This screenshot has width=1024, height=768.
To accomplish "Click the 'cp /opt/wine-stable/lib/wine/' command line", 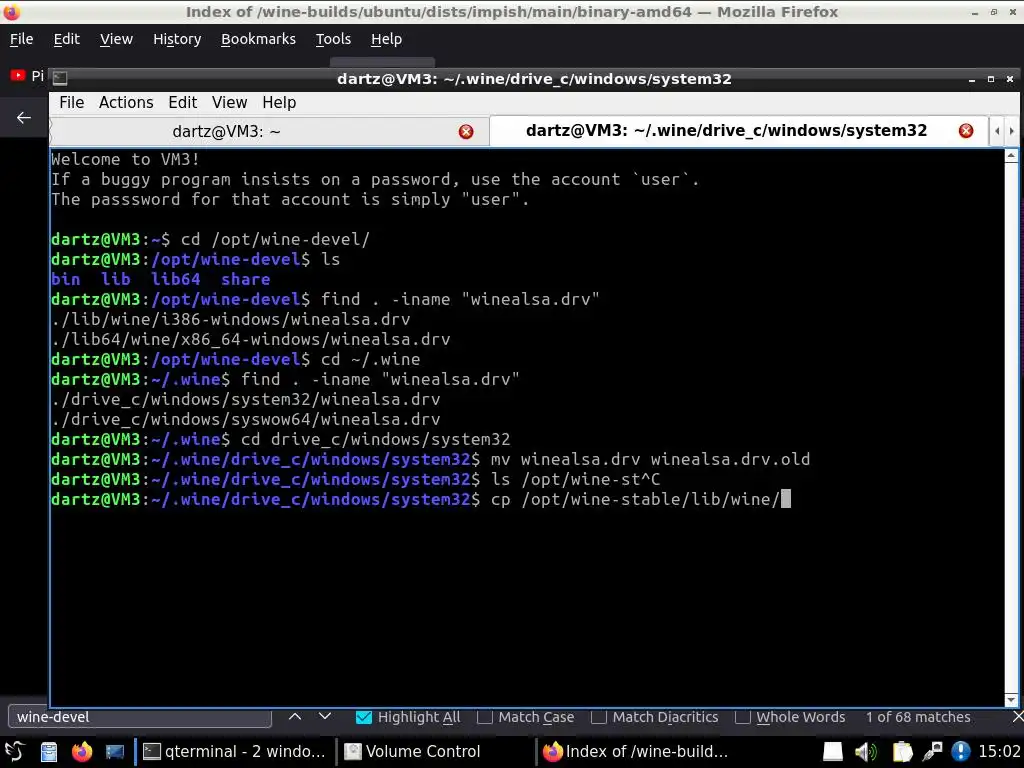I will pyautogui.click(x=634, y=500).
